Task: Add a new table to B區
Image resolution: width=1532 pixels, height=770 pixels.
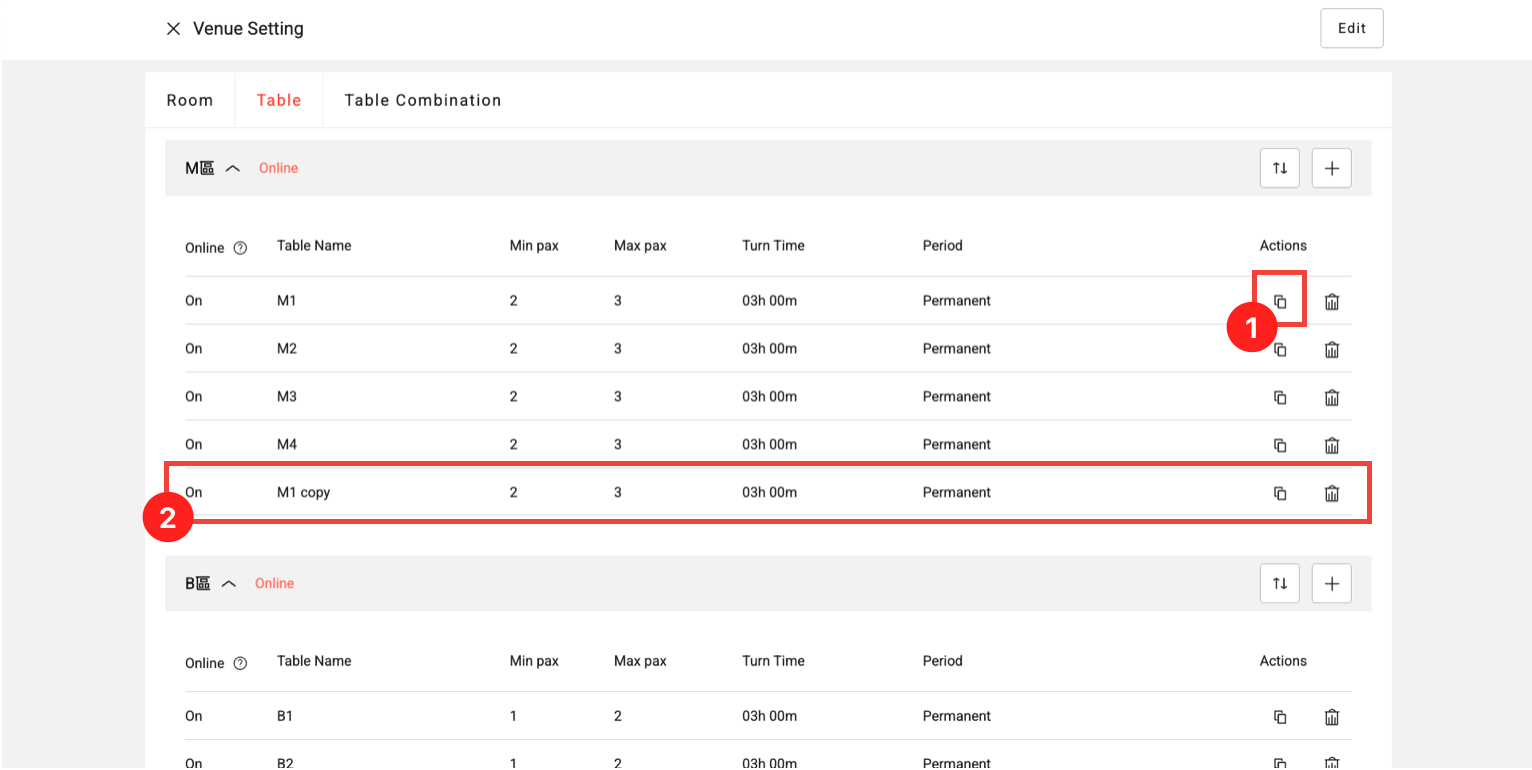Action: pyautogui.click(x=1331, y=584)
